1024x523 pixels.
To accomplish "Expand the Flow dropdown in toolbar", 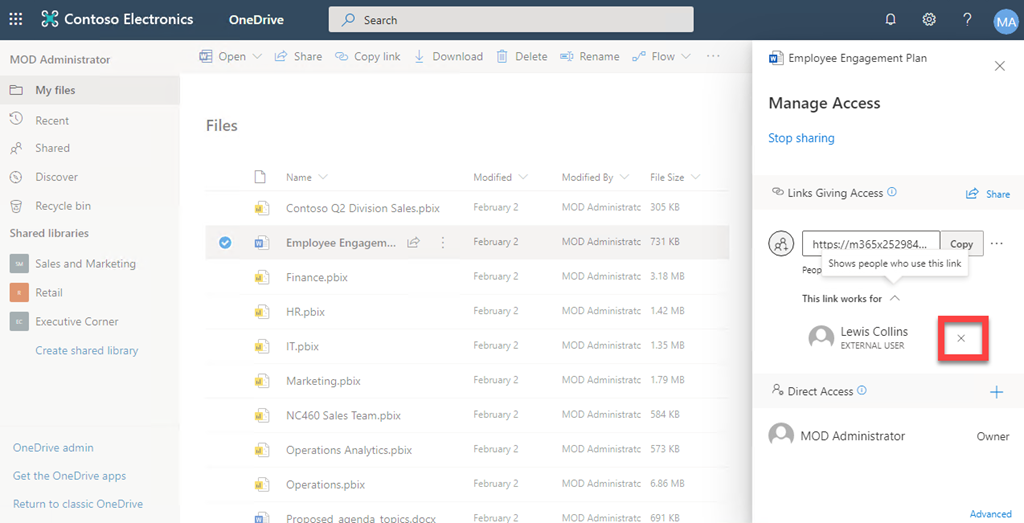I will pyautogui.click(x=686, y=57).
